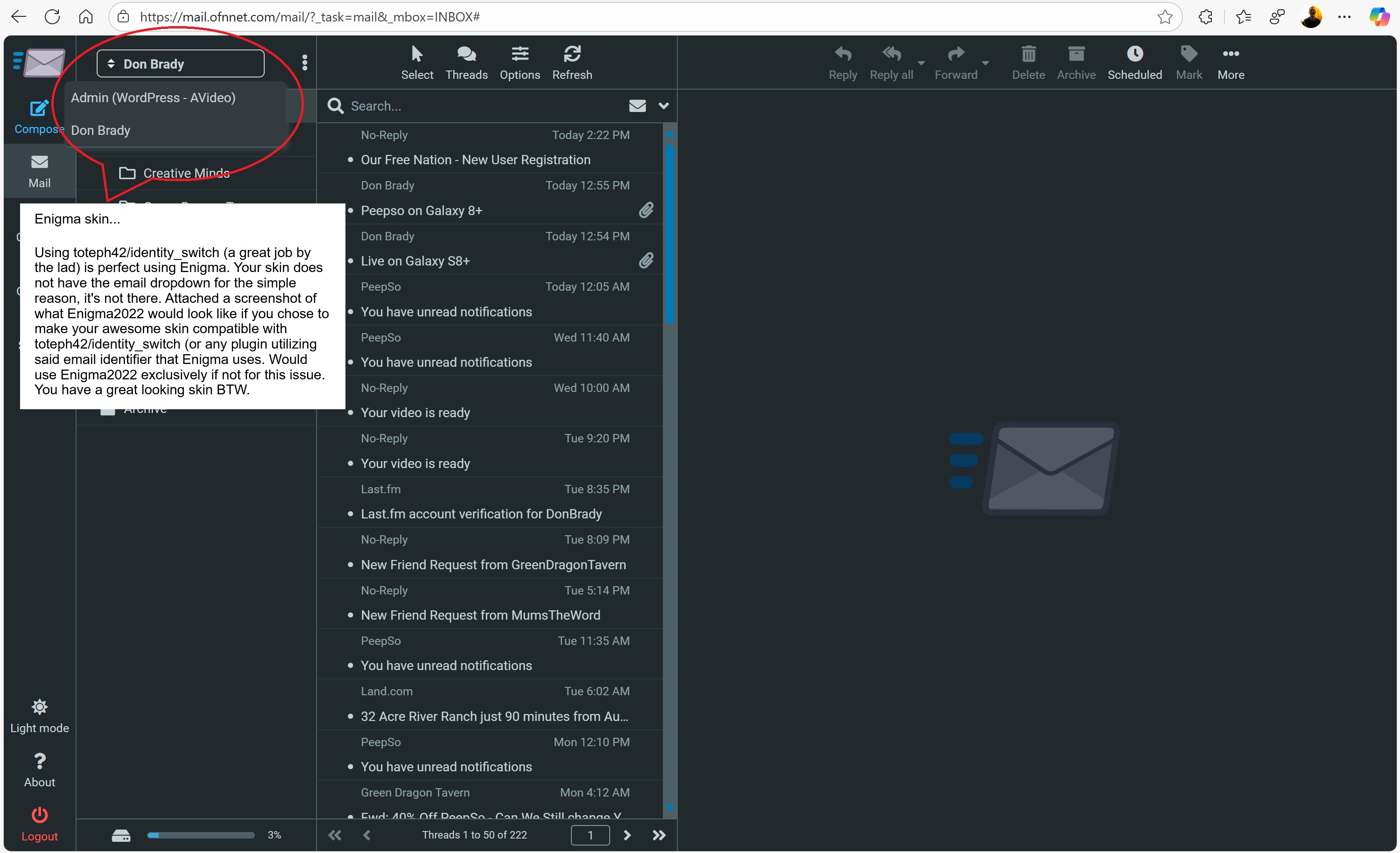Viewport: 1400px width, 853px height.
Task: Open the Copilot icon in browser
Action: [1379, 17]
